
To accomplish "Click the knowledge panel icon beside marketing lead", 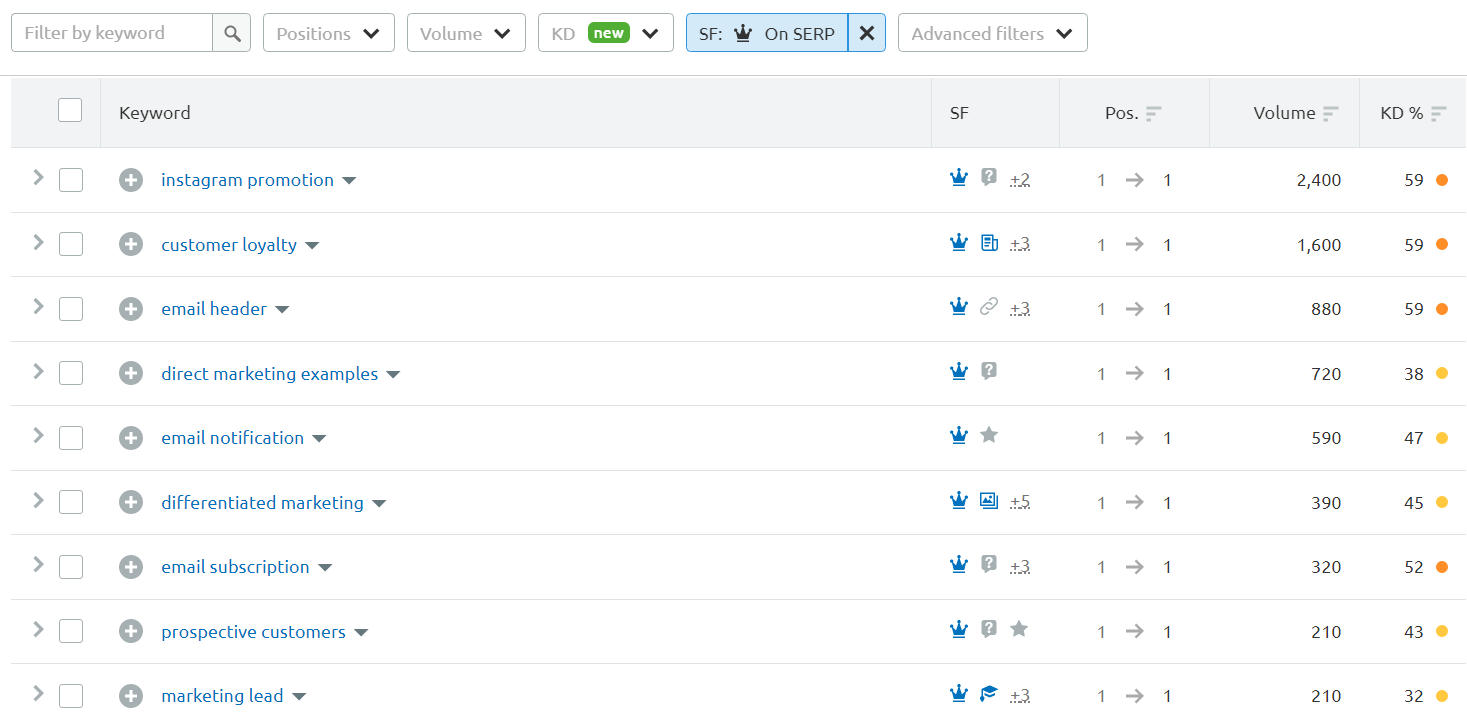I will pyautogui.click(x=989, y=693).
